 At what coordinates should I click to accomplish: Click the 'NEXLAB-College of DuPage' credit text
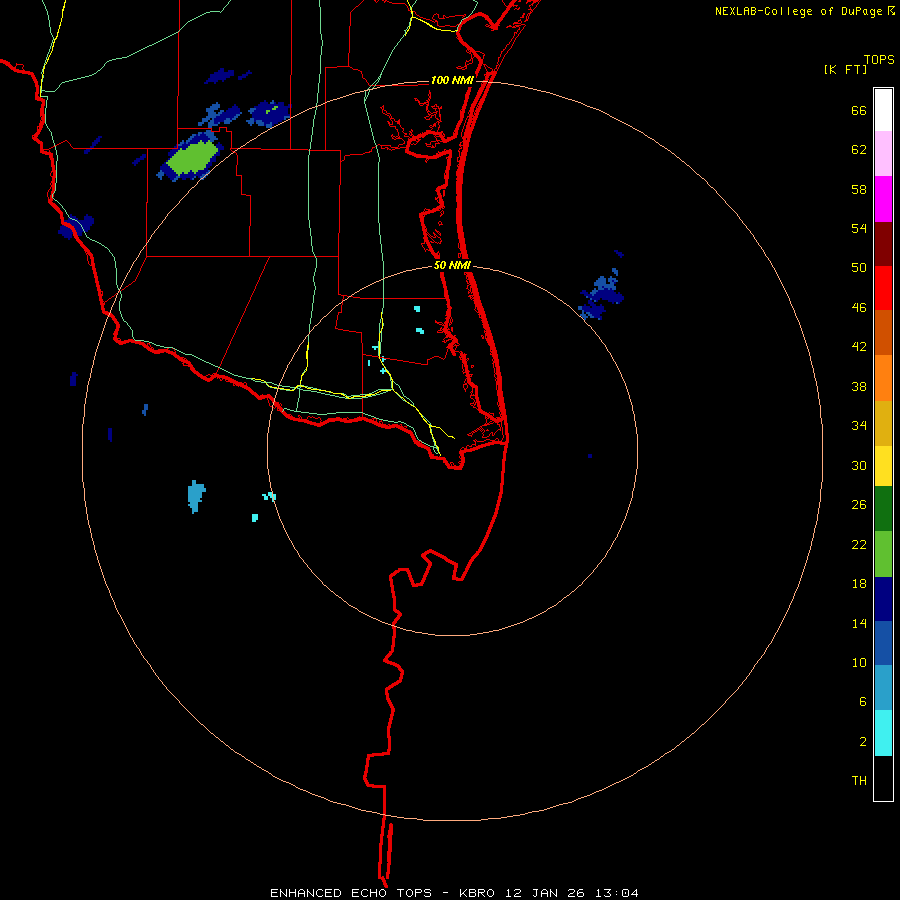tap(798, 11)
